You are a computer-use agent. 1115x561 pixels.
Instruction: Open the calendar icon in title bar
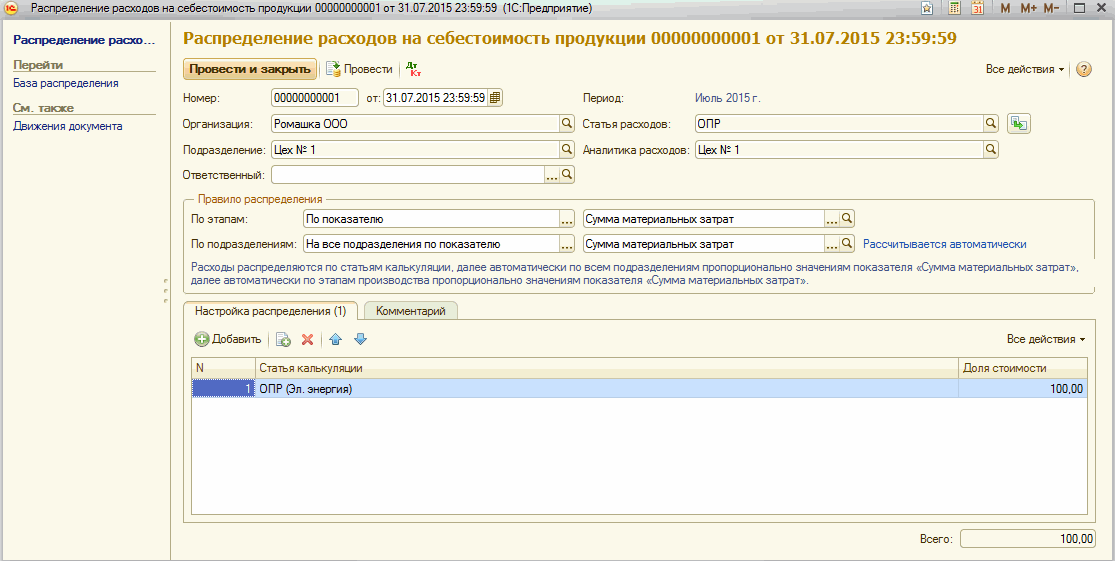pyautogui.click(x=978, y=8)
